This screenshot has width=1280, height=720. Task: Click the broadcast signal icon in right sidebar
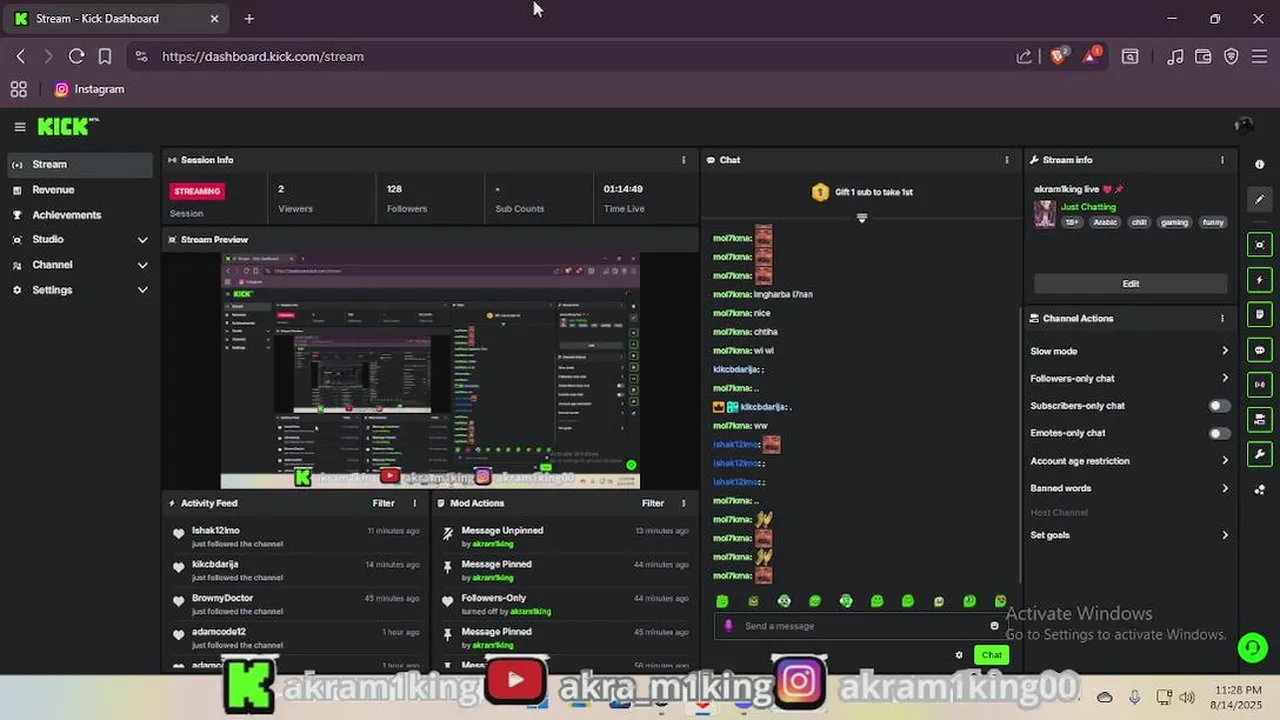click(x=1259, y=384)
